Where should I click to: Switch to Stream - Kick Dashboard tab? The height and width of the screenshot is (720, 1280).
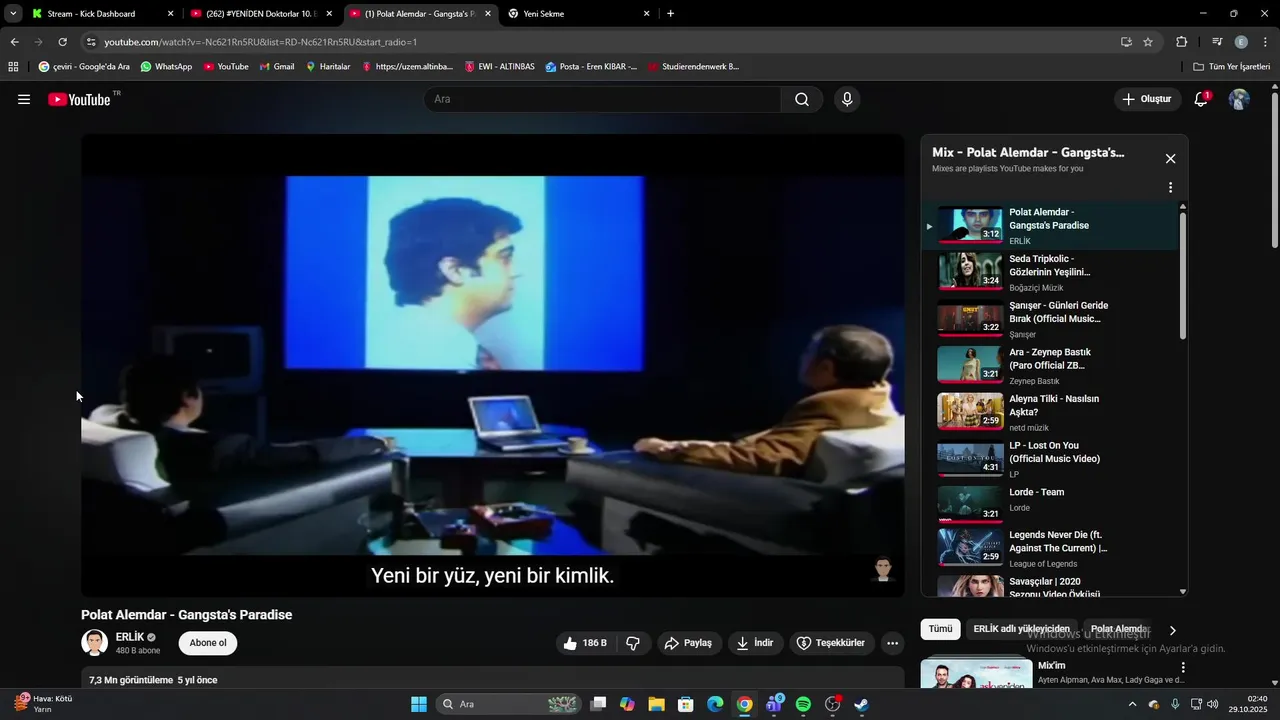pos(102,14)
